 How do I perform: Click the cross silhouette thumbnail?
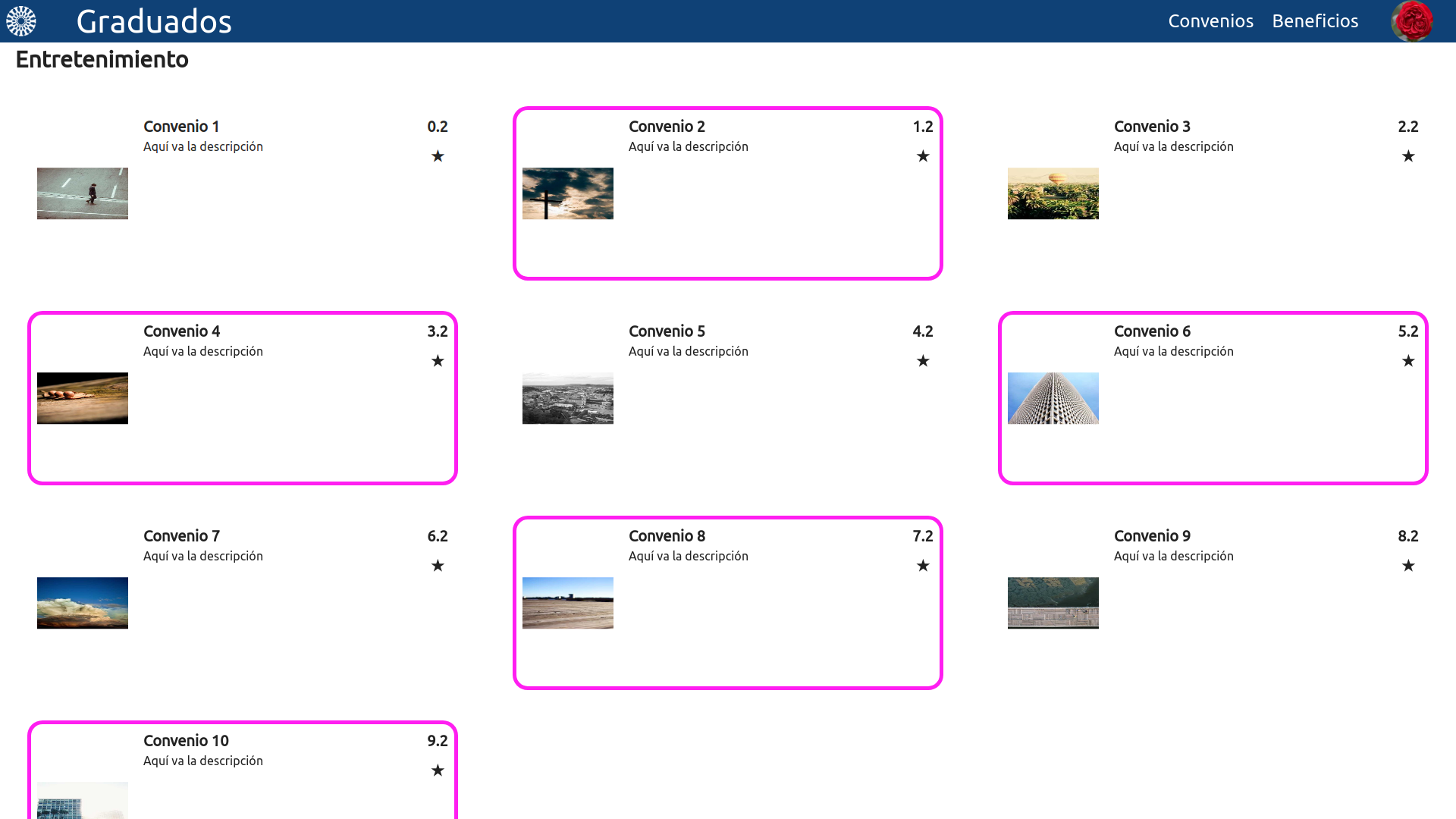(x=568, y=193)
